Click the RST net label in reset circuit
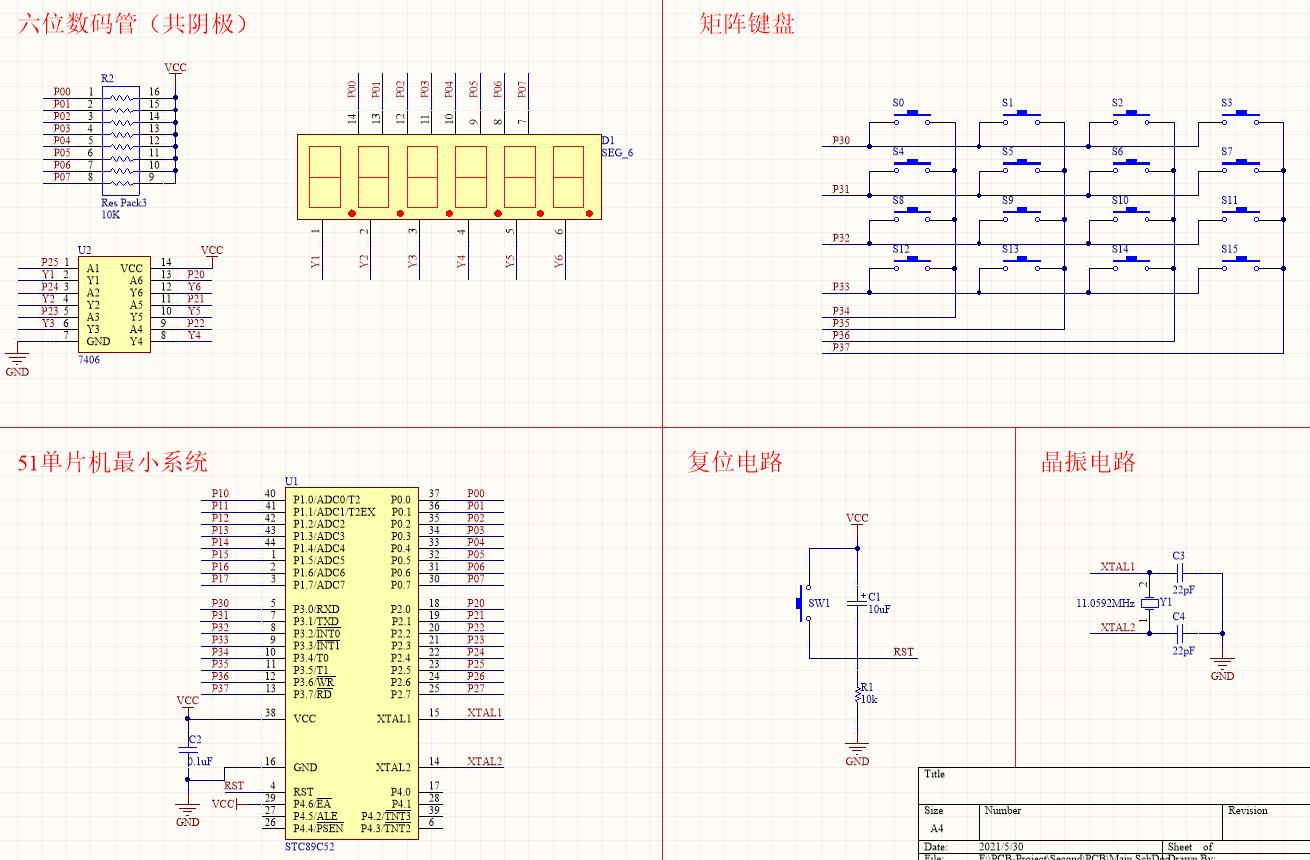The image size is (1310, 860). 904,652
